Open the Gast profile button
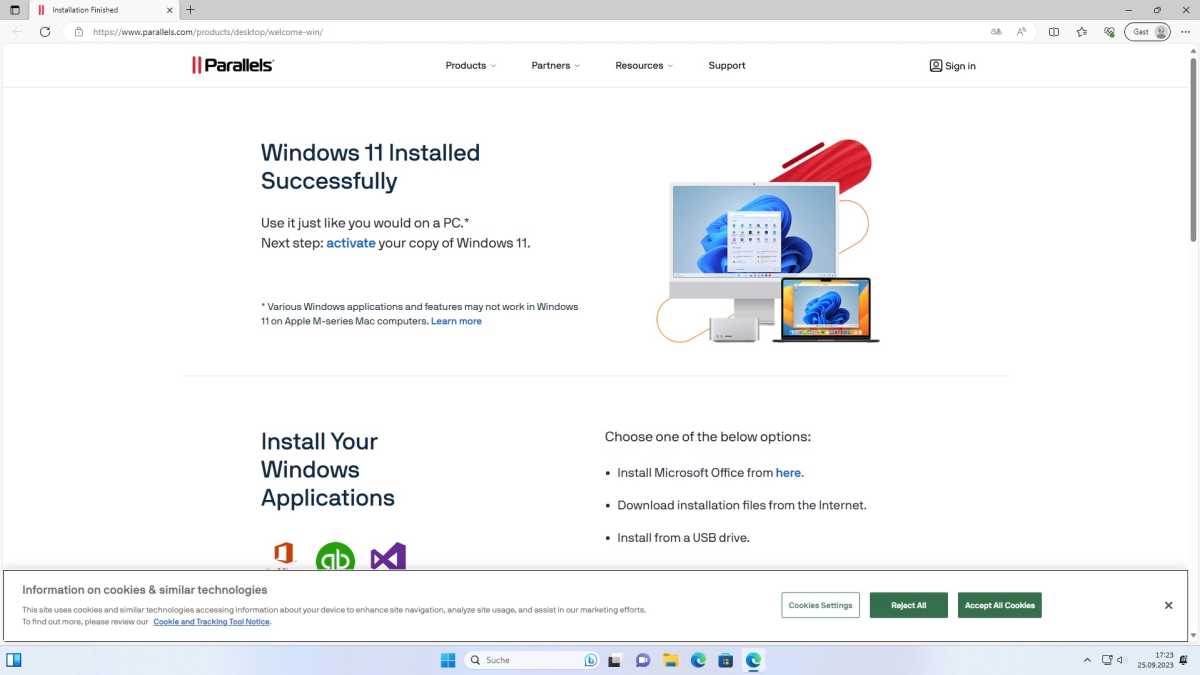Screen dimensions: 1200x675 coord(1147,32)
